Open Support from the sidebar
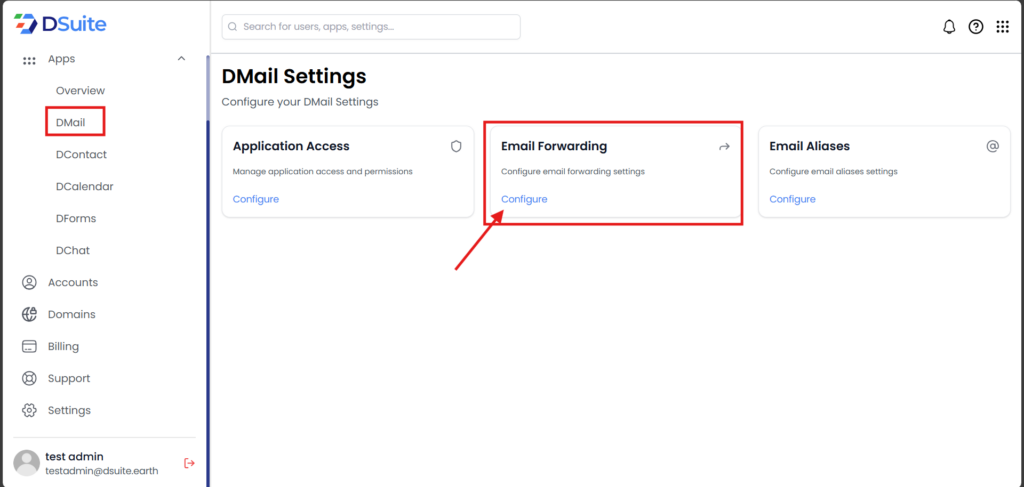The image size is (1024, 487). [68, 378]
